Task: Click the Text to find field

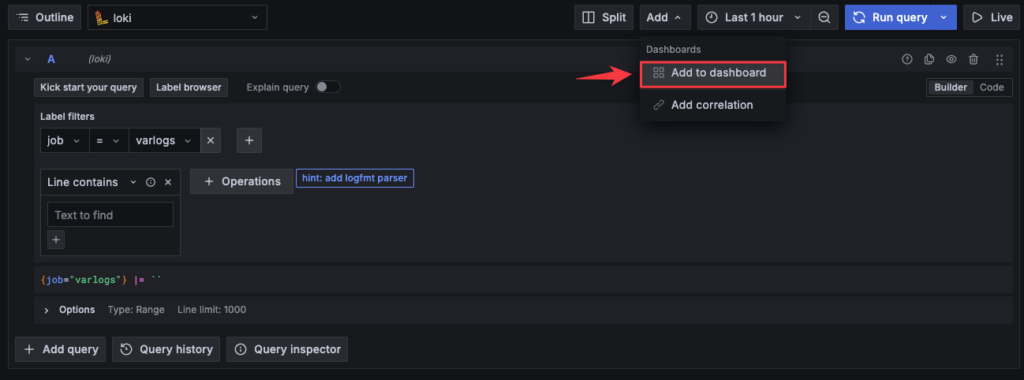Action: pyautogui.click(x=110, y=215)
